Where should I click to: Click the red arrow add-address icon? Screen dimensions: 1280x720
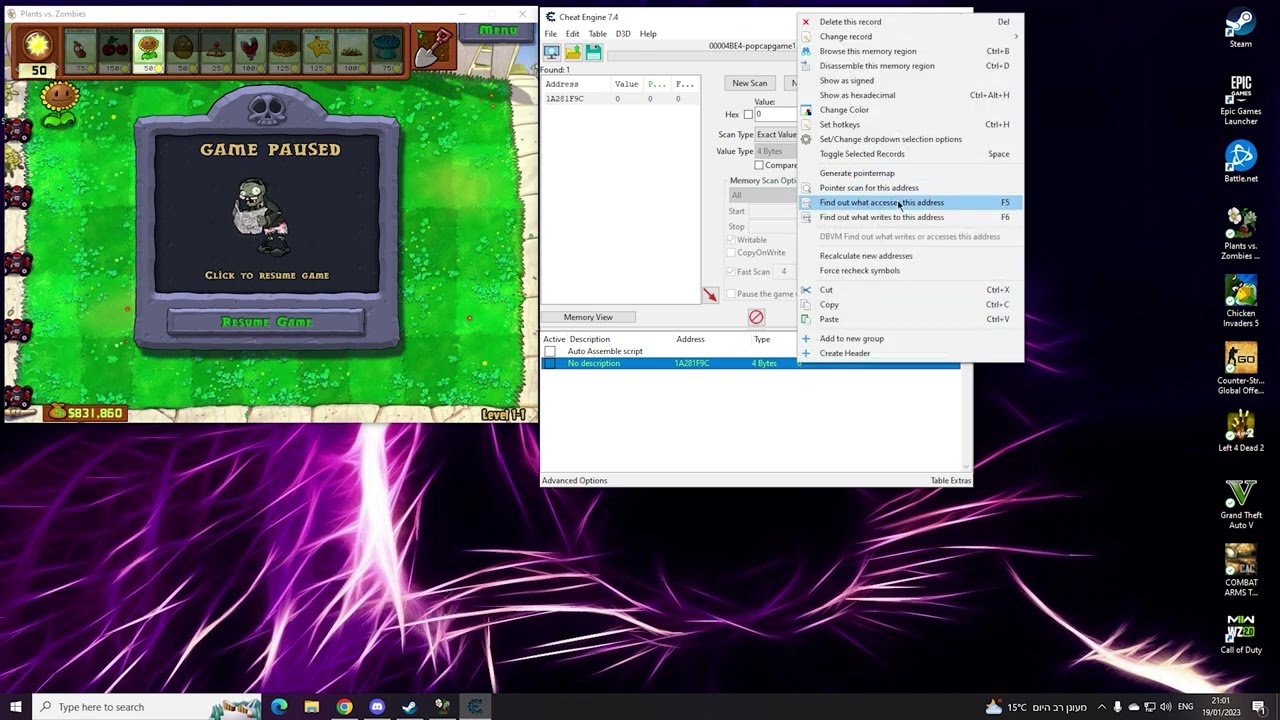click(x=710, y=295)
